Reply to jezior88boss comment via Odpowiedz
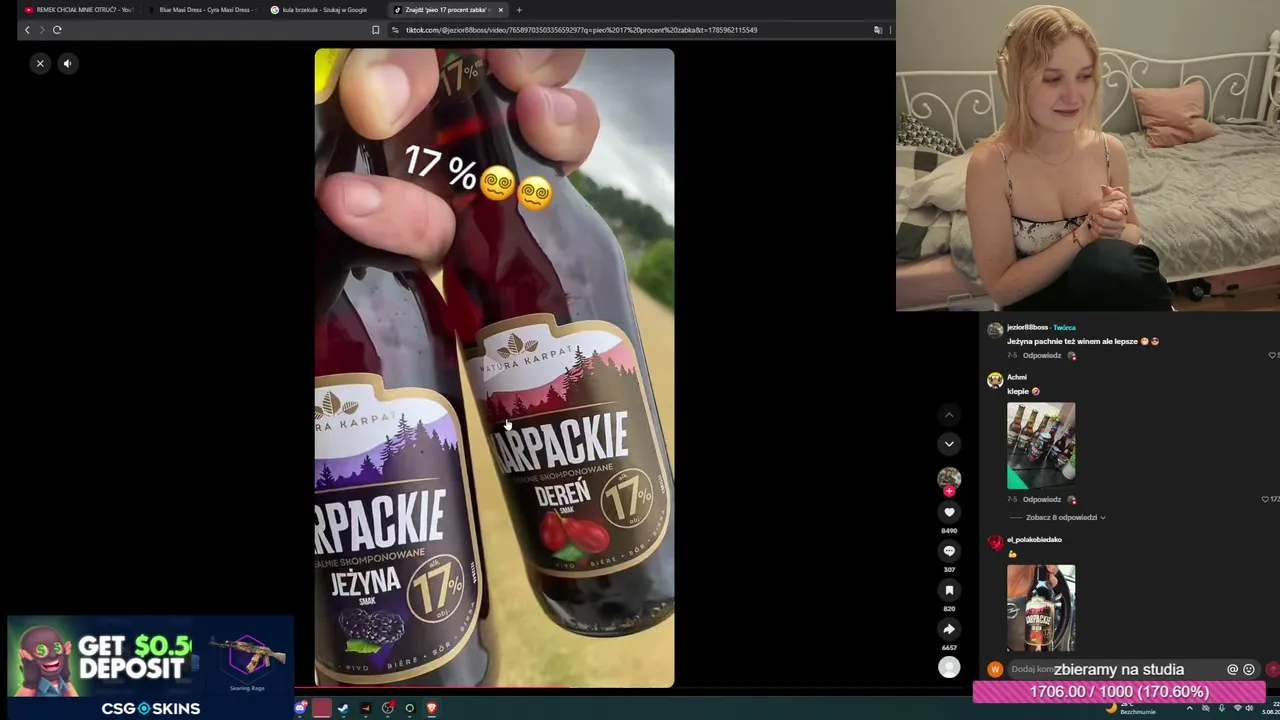The image size is (1280, 720). (1042, 356)
